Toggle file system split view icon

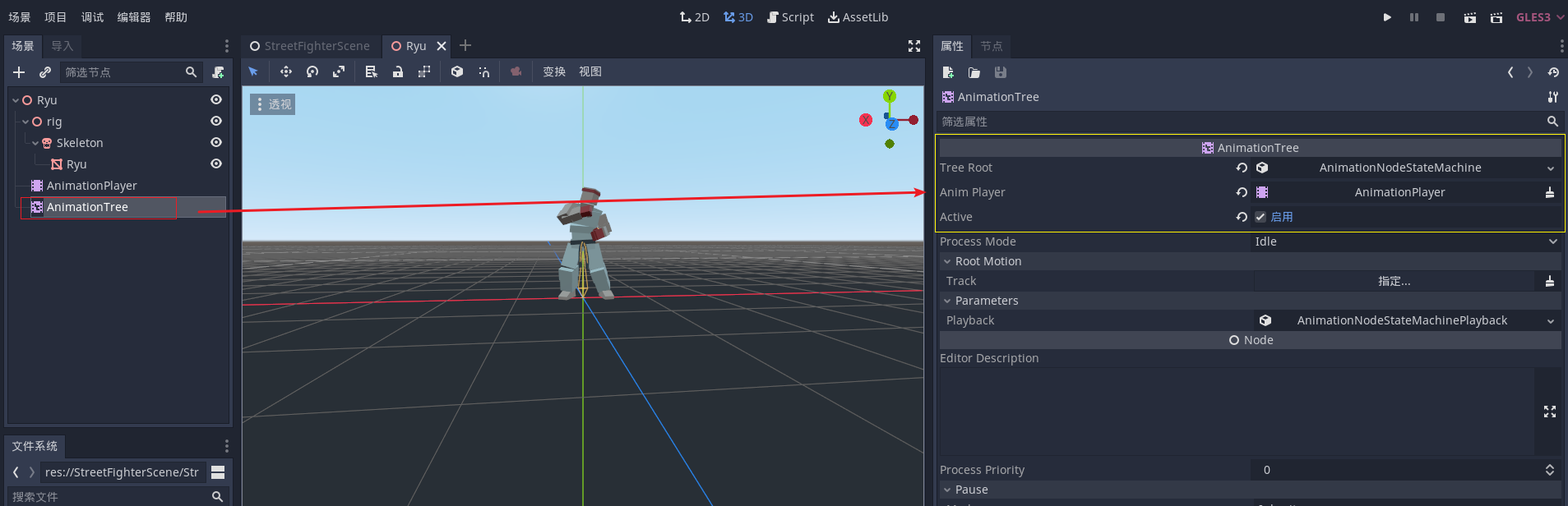218,472
